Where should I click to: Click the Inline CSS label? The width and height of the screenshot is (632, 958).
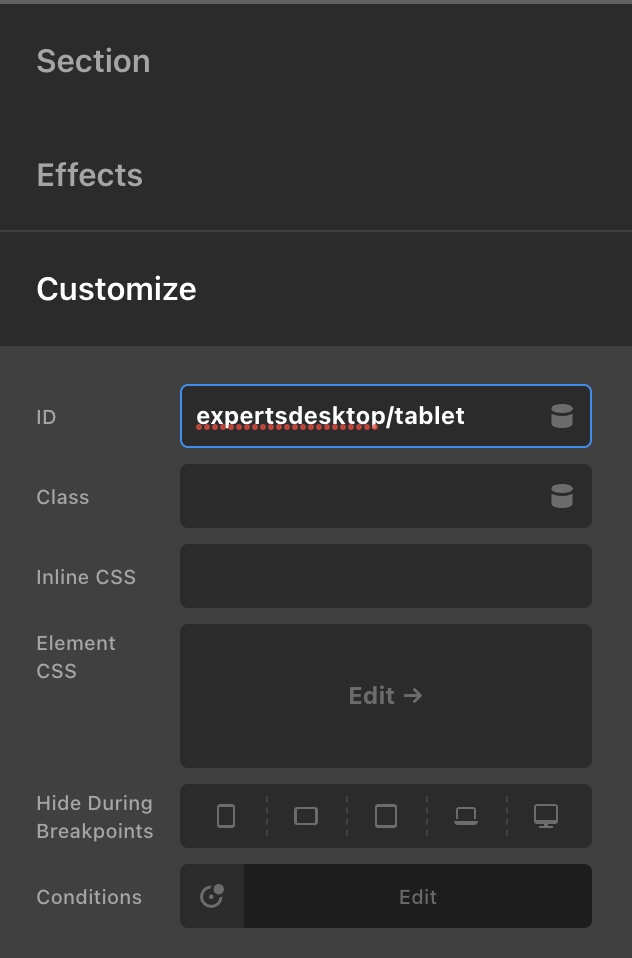tap(86, 577)
